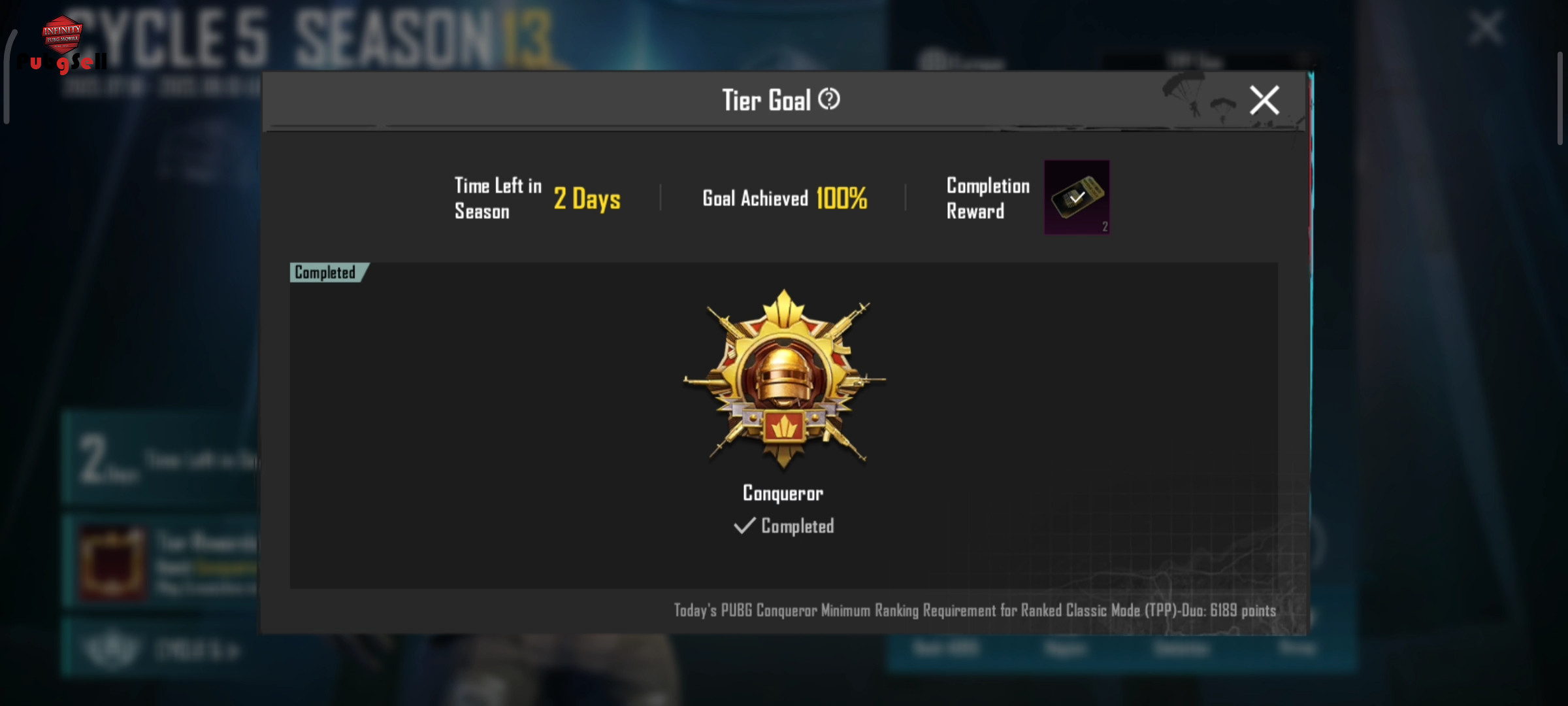Select the Conqueror tier badge

pos(784,379)
